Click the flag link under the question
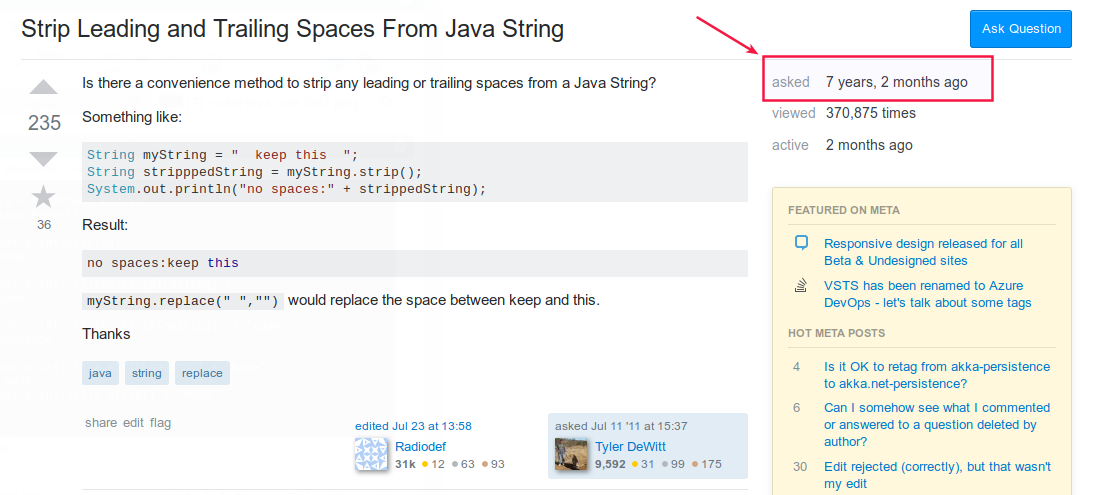 pos(160,423)
